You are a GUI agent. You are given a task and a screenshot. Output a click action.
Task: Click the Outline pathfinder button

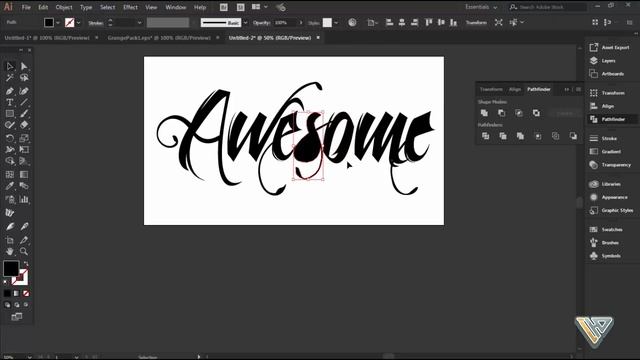point(556,136)
